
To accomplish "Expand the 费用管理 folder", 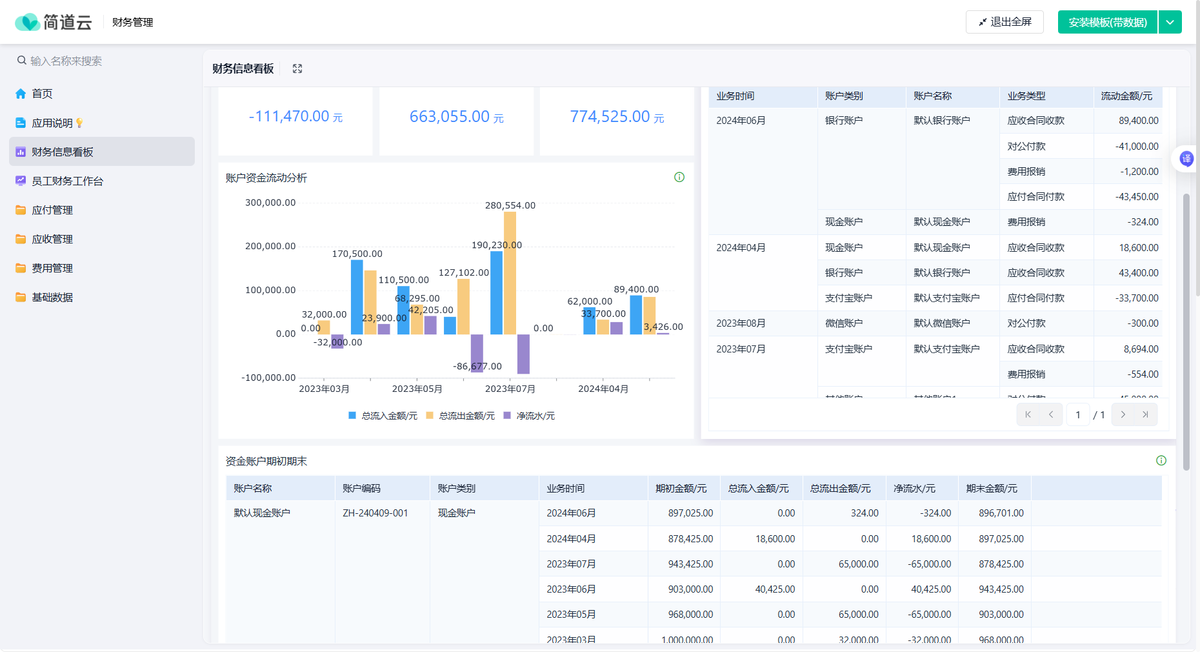I will point(52,268).
